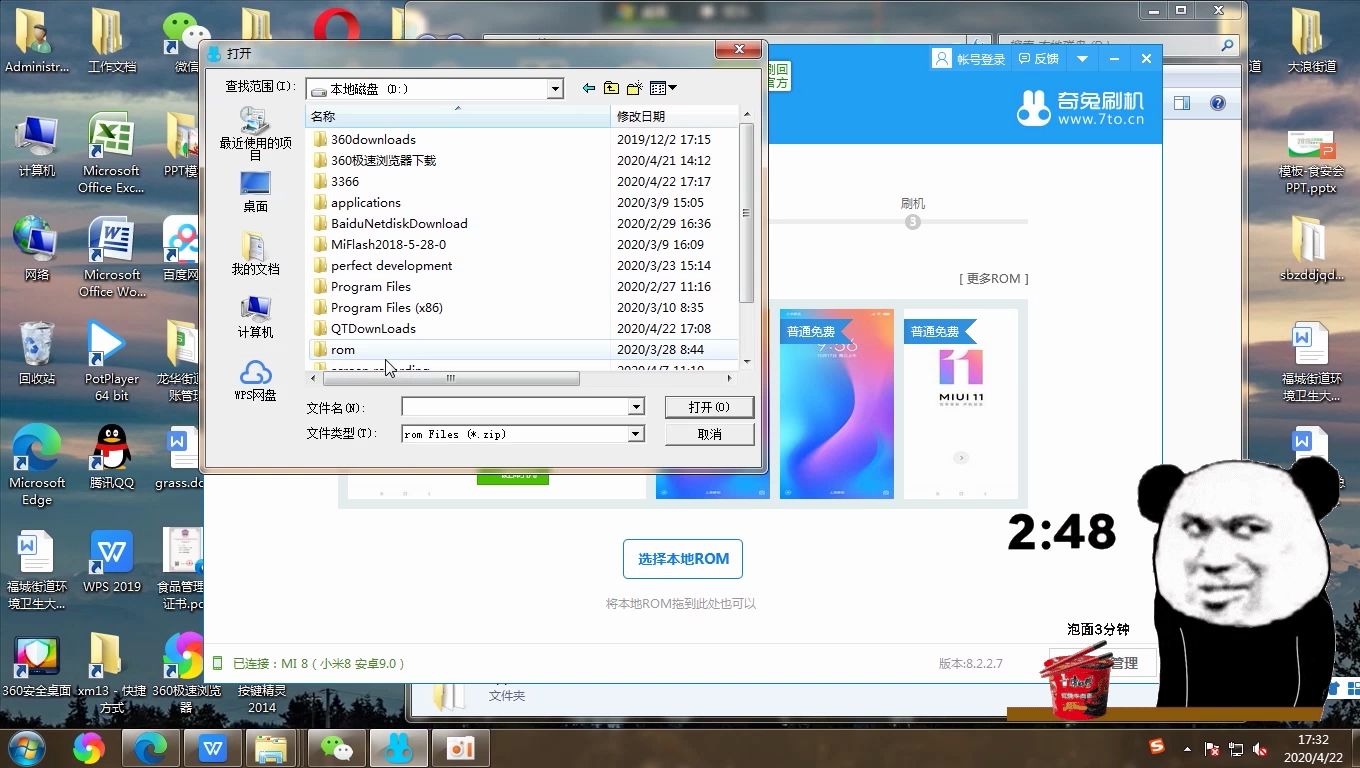
Task: Open File Explorer from the taskbar
Action: pos(271,747)
